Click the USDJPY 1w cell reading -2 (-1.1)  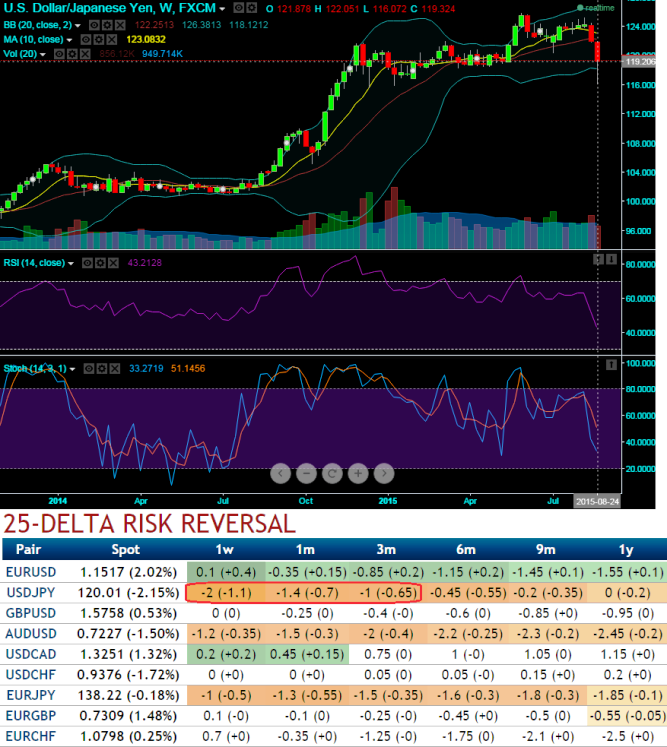pos(226,593)
